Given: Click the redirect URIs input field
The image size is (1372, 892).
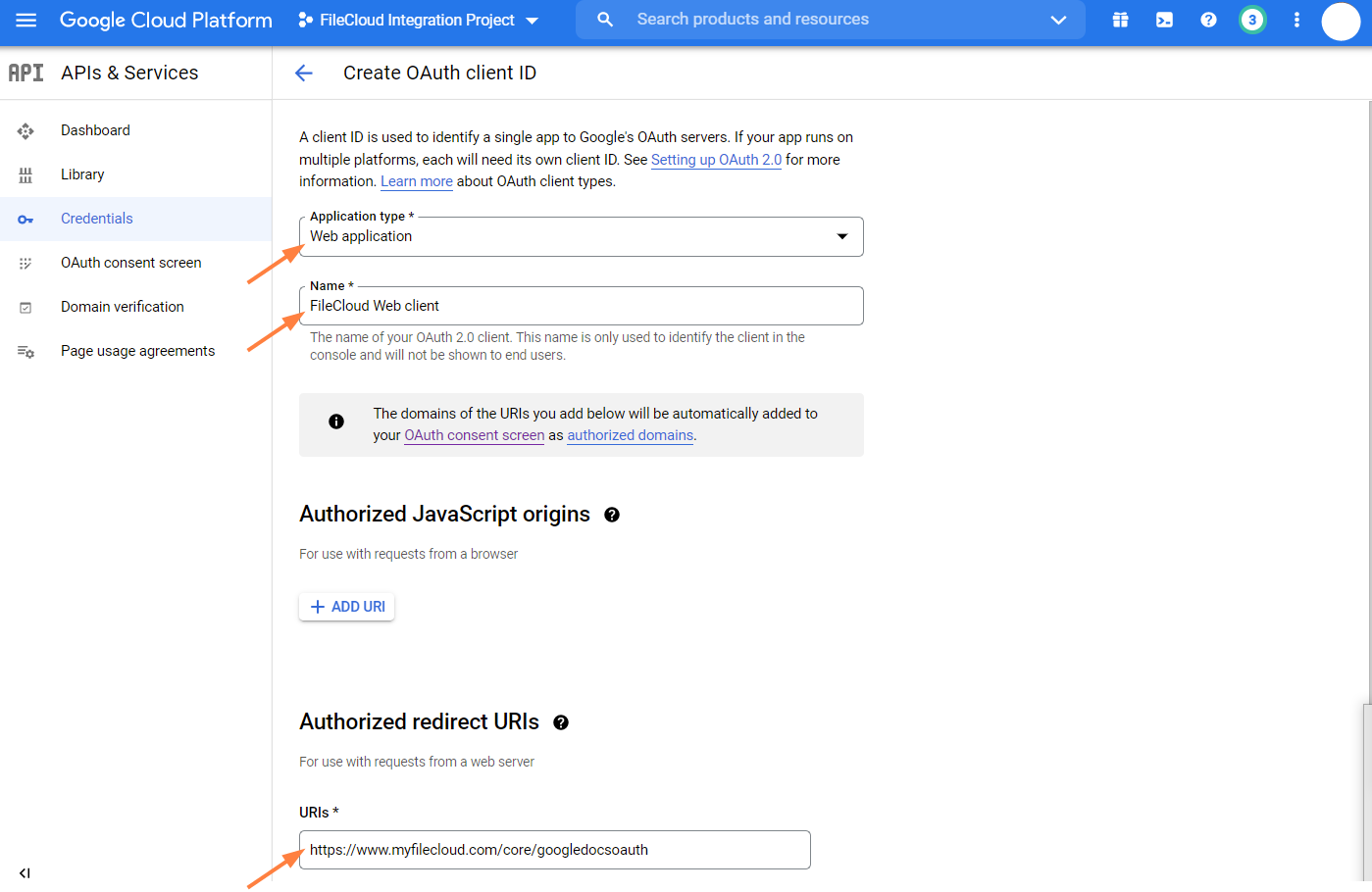Looking at the screenshot, I should point(554,850).
